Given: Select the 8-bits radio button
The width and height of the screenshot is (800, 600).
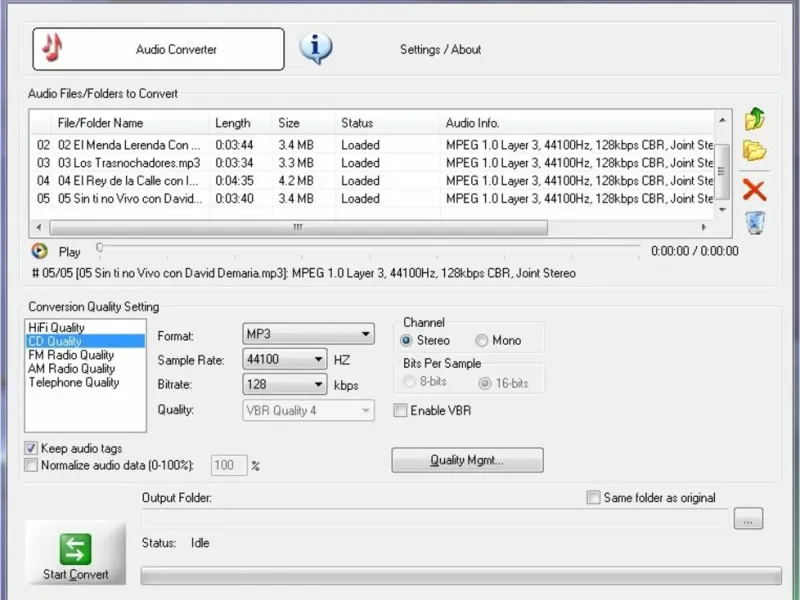Looking at the screenshot, I should tap(409, 382).
